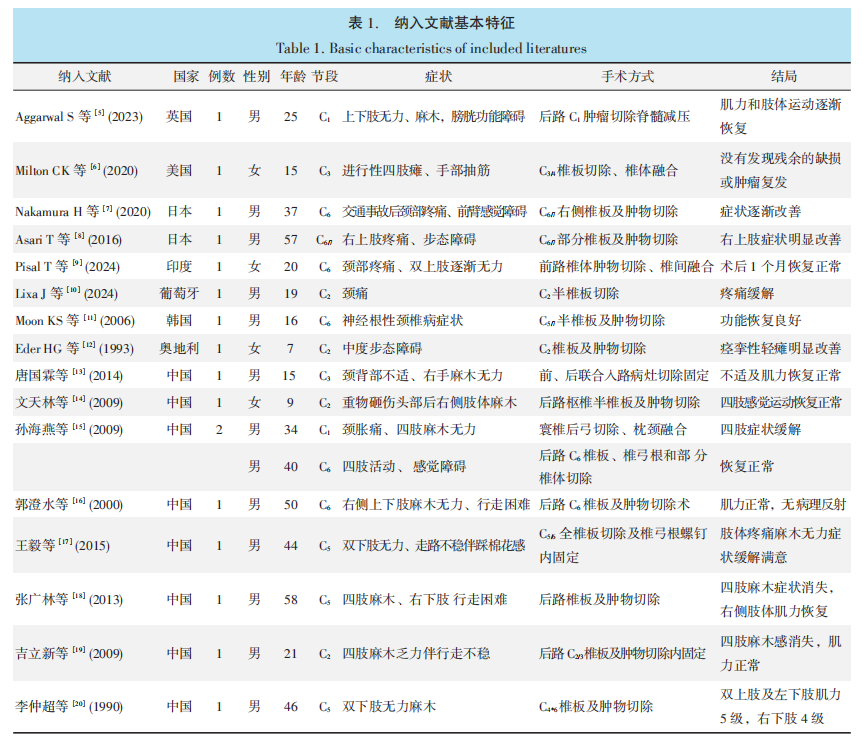Select the cell 'Moon KS 等 (2006)'
The image size is (863, 741).
click(x=75, y=320)
